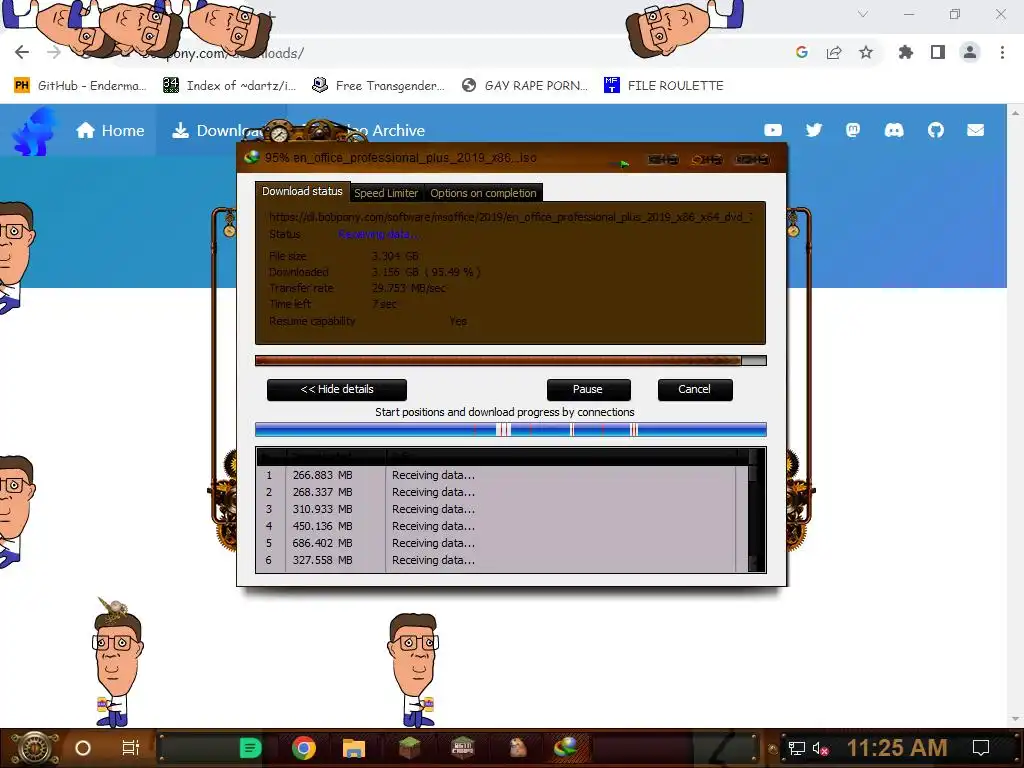Click the muted volume icon in tray
The height and width of the screenshot is (768, 1024).
(x=821, y=748)
